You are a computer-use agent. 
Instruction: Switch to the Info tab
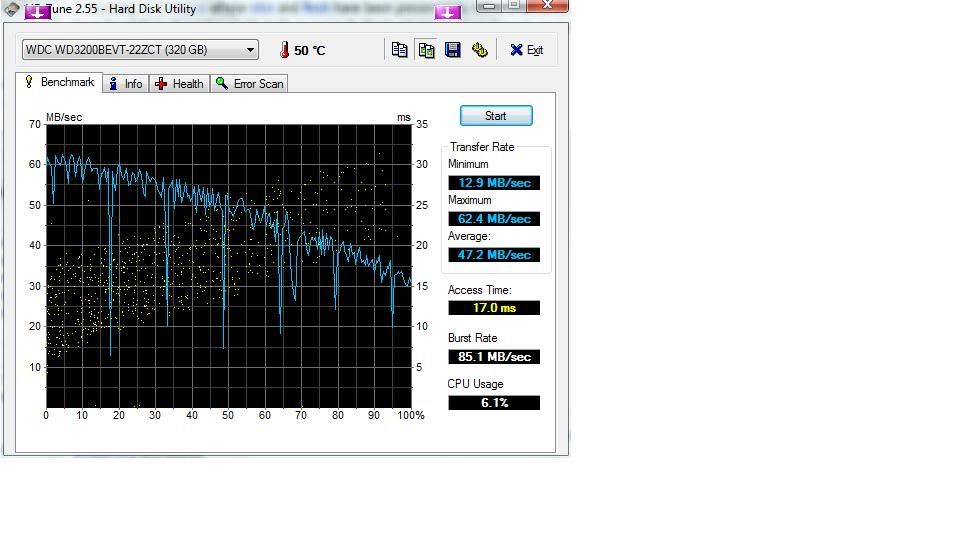click(126, 84)
